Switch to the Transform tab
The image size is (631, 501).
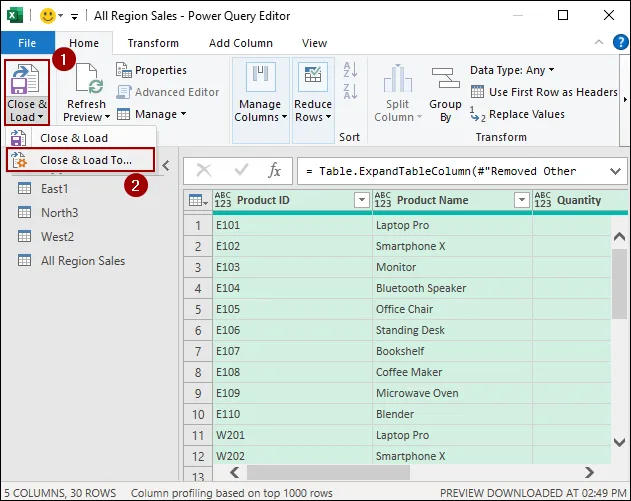click(153, 43)
